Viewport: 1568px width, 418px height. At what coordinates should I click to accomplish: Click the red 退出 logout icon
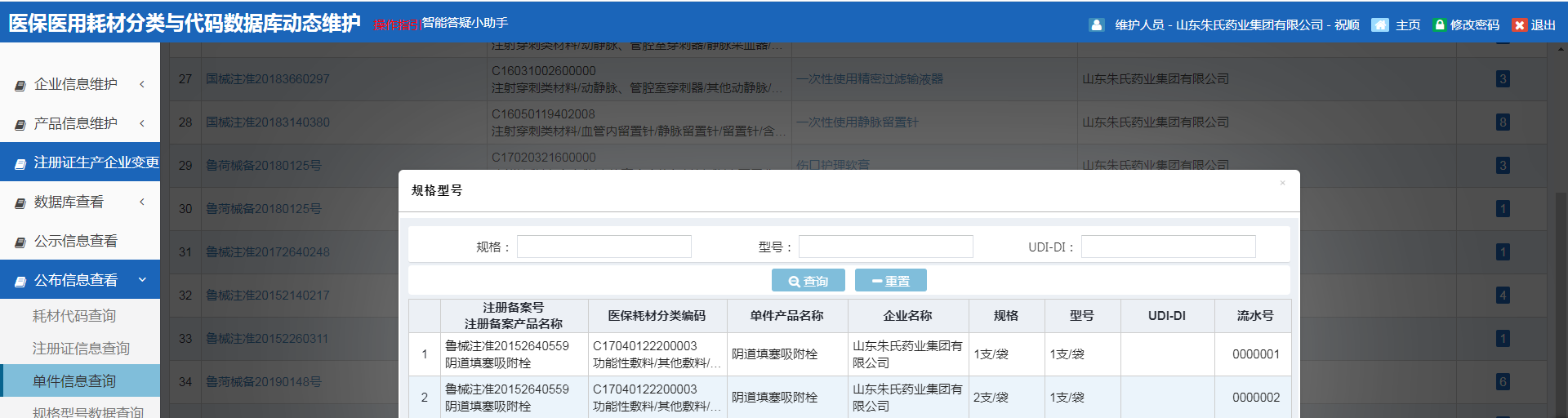[x=1519, y=25]
